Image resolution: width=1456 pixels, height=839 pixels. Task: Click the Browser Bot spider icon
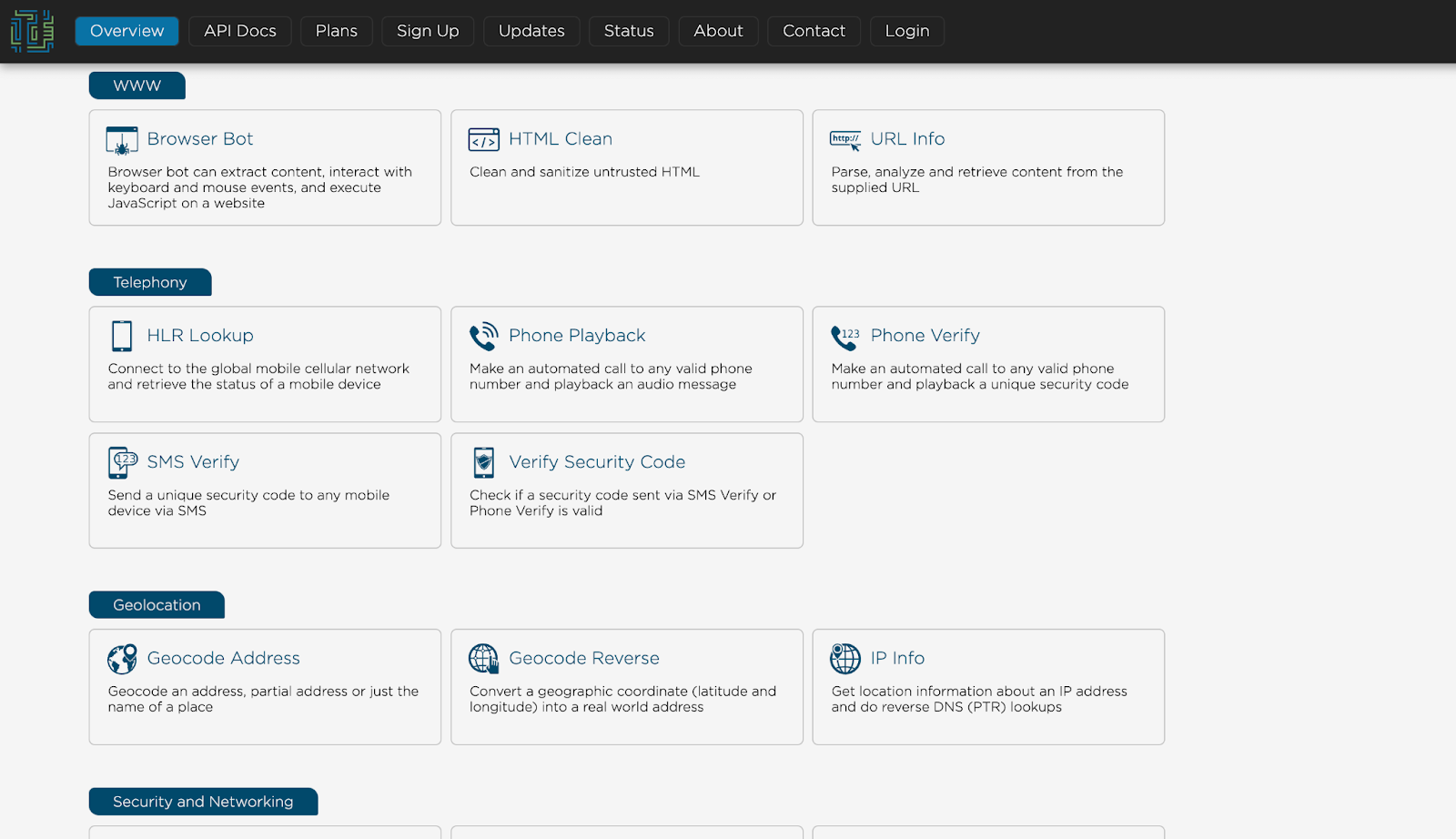click(122, 140)
